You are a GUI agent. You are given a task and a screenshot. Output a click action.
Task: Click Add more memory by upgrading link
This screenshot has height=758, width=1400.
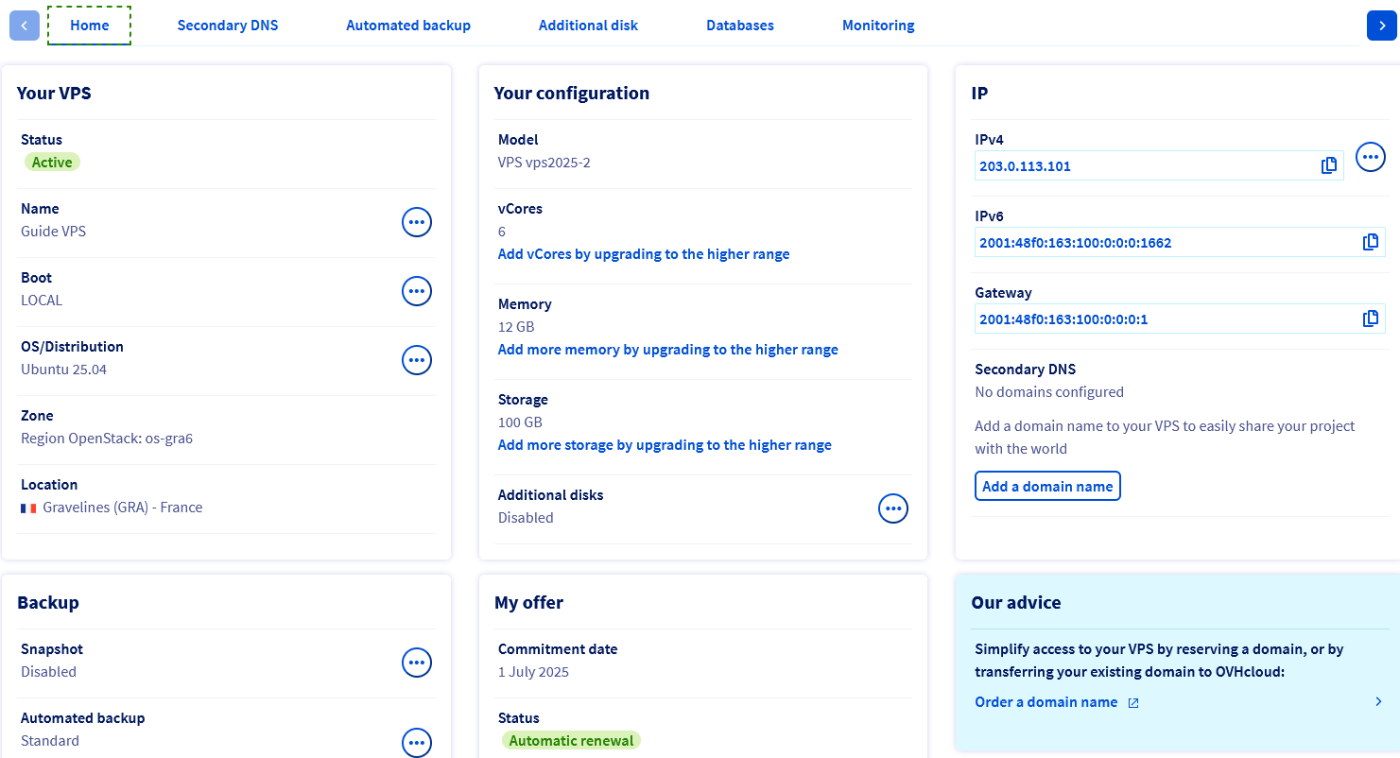tap(667, 349)
